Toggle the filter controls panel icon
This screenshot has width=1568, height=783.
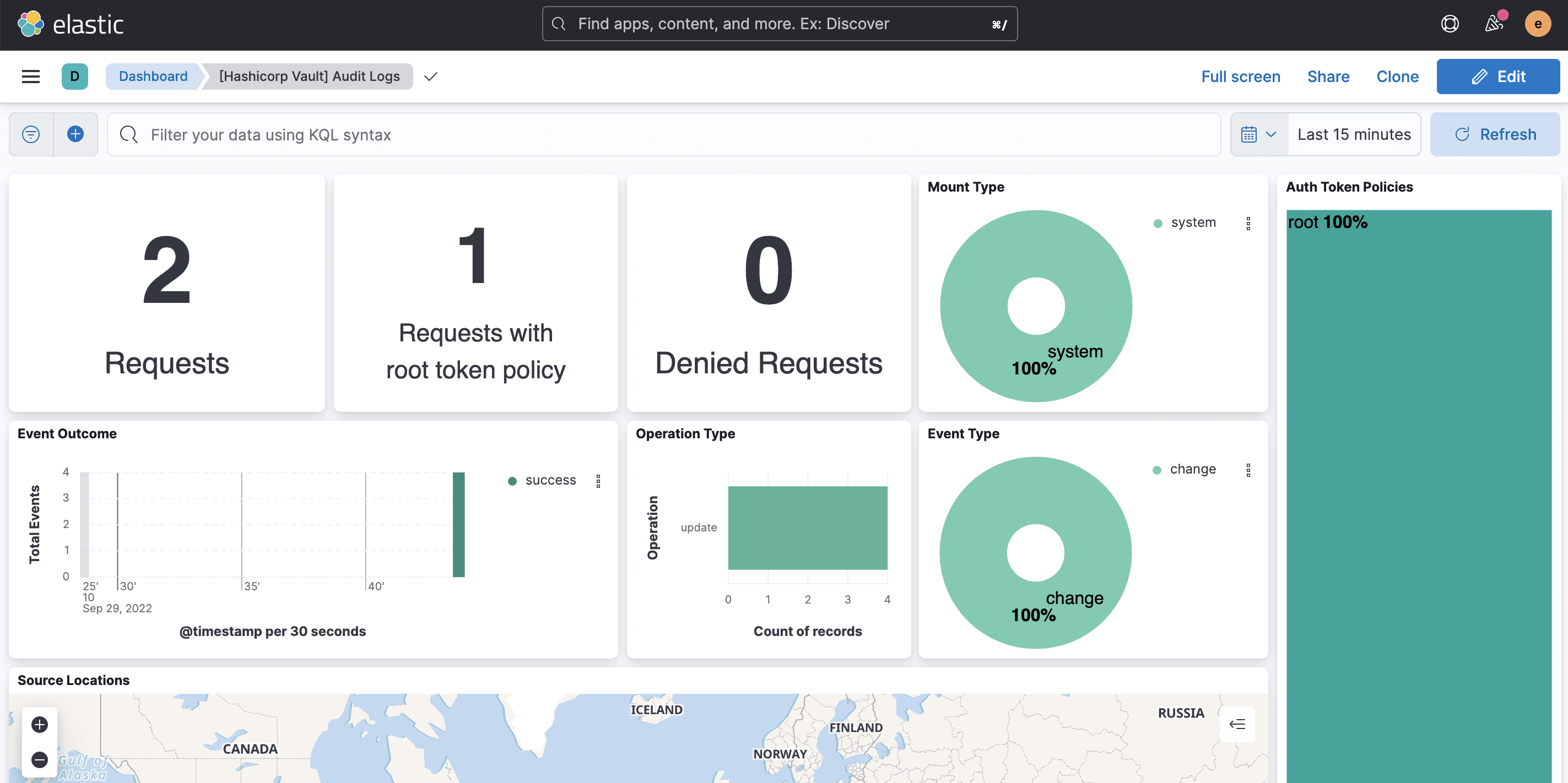click(x=31, y=134)
